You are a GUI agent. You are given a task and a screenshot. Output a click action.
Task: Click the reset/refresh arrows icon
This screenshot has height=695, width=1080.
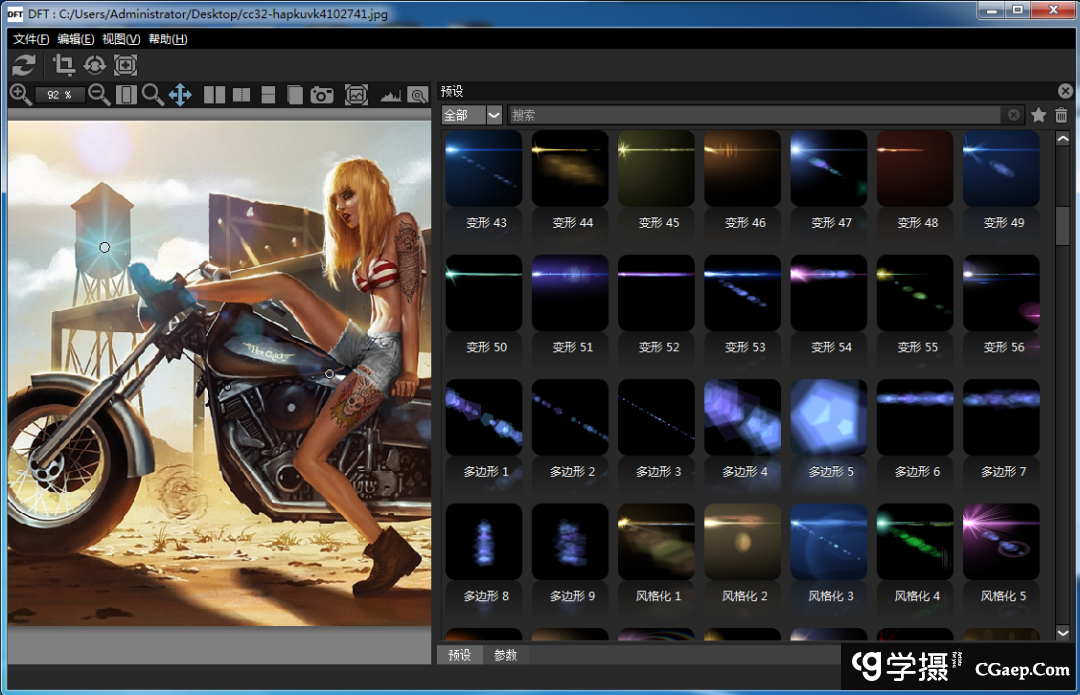pos(24,66)
